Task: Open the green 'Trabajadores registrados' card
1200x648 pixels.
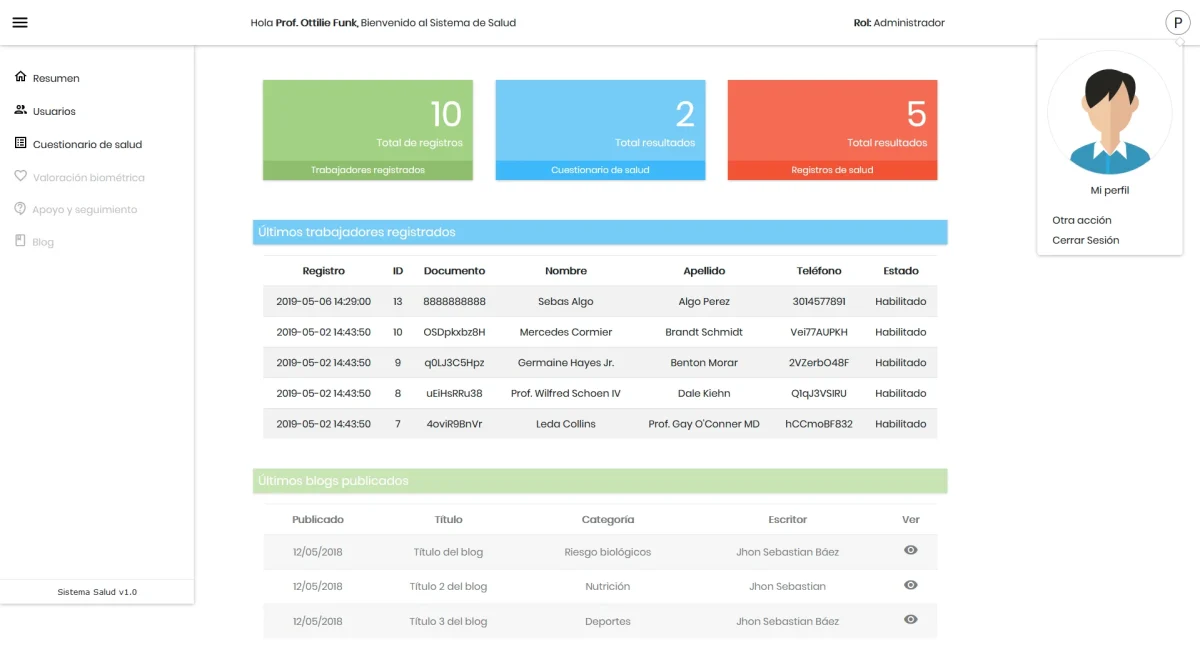Action: tap(367, 130)
